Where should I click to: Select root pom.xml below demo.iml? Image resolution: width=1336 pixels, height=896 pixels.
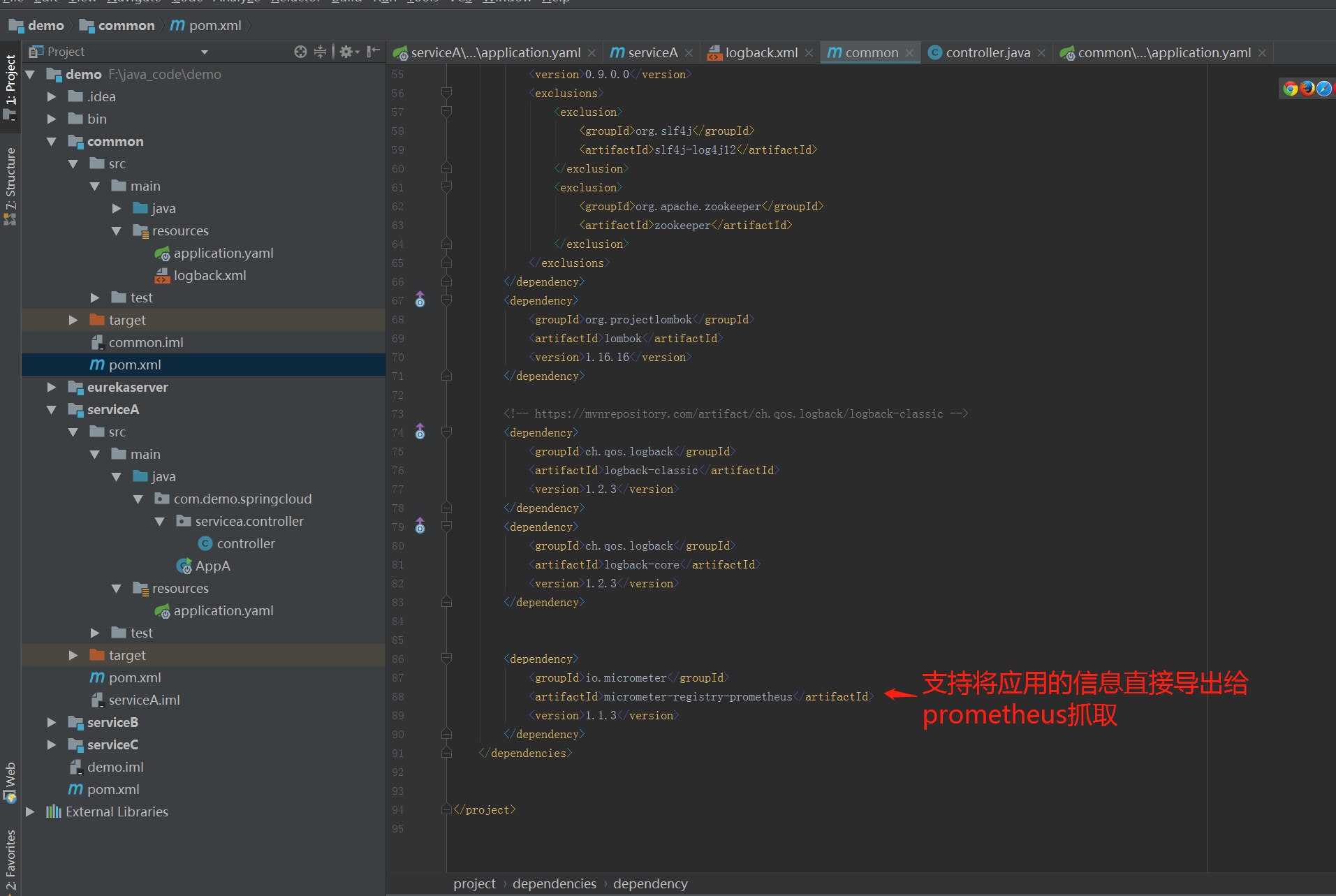coord(104,789)
